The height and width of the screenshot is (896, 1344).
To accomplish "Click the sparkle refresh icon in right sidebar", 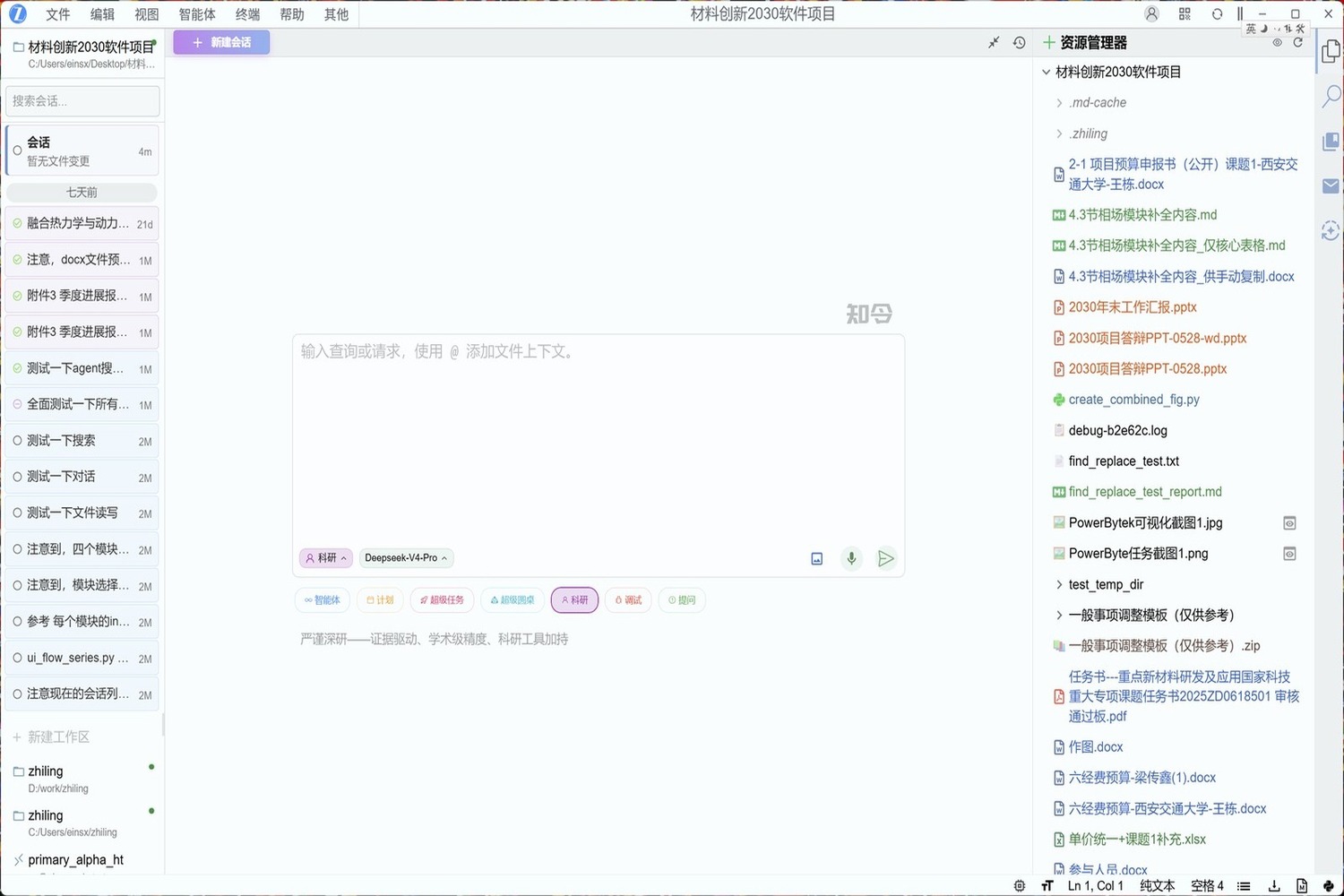I will (1331, 230).
